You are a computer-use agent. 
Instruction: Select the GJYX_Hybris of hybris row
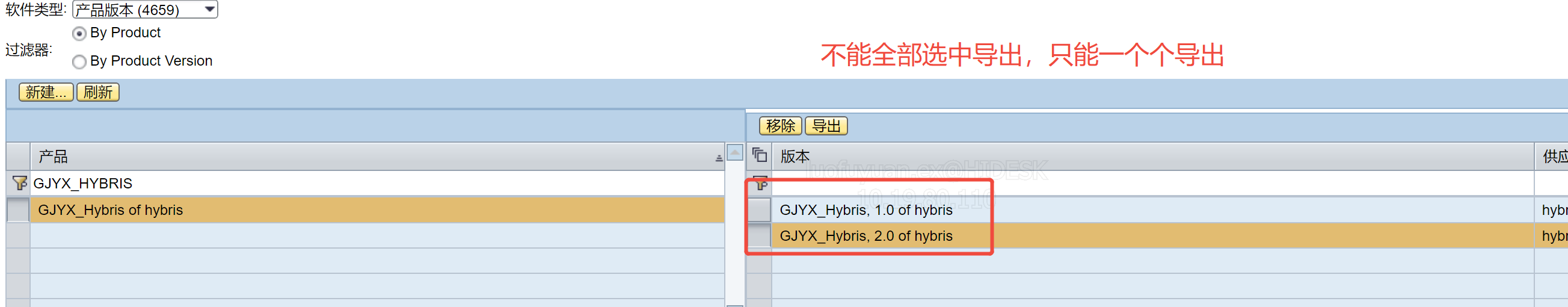(377, 209)
